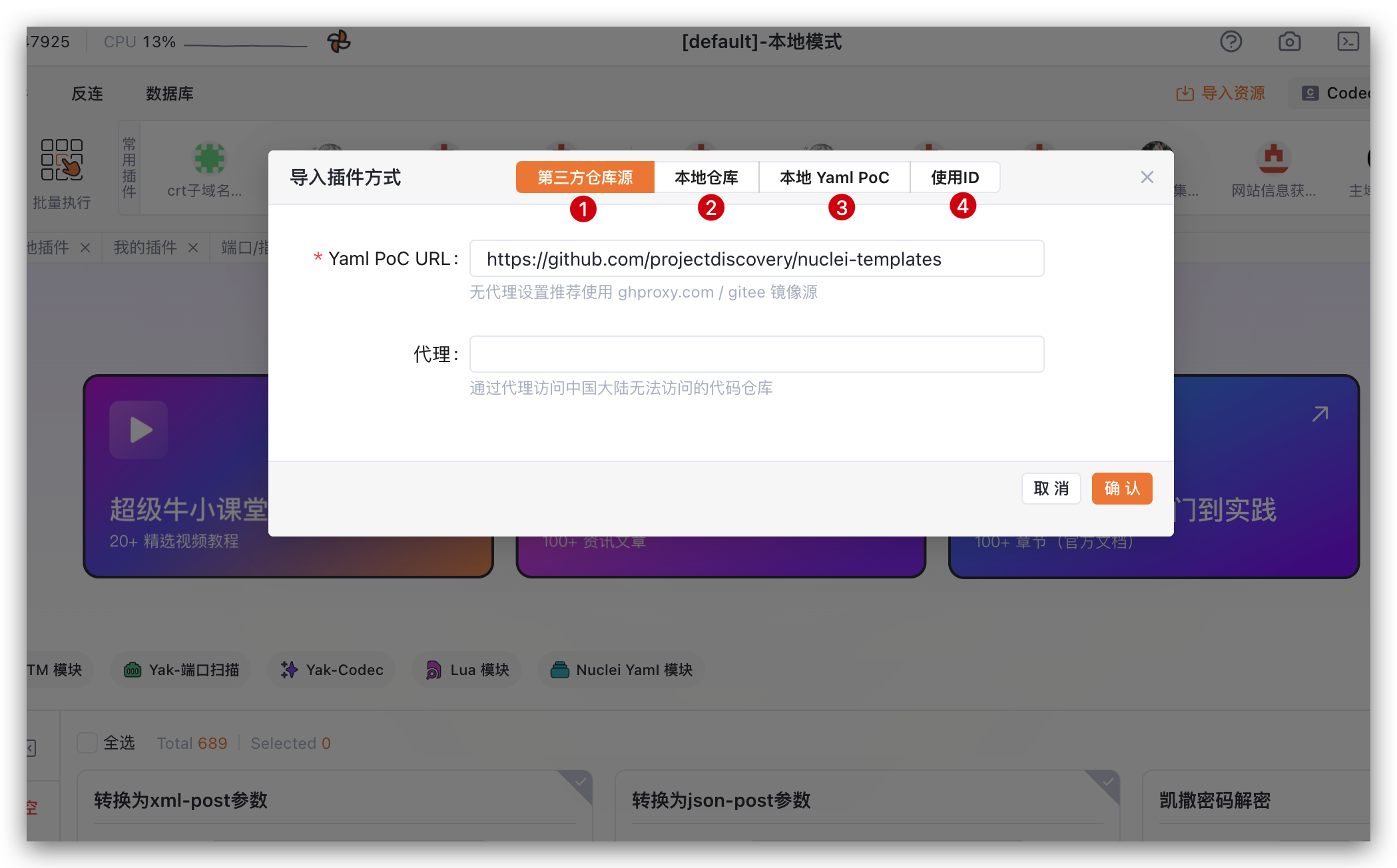Select the use-ID import tab
Screen dimensions: 1397x868
coord(954,178)
